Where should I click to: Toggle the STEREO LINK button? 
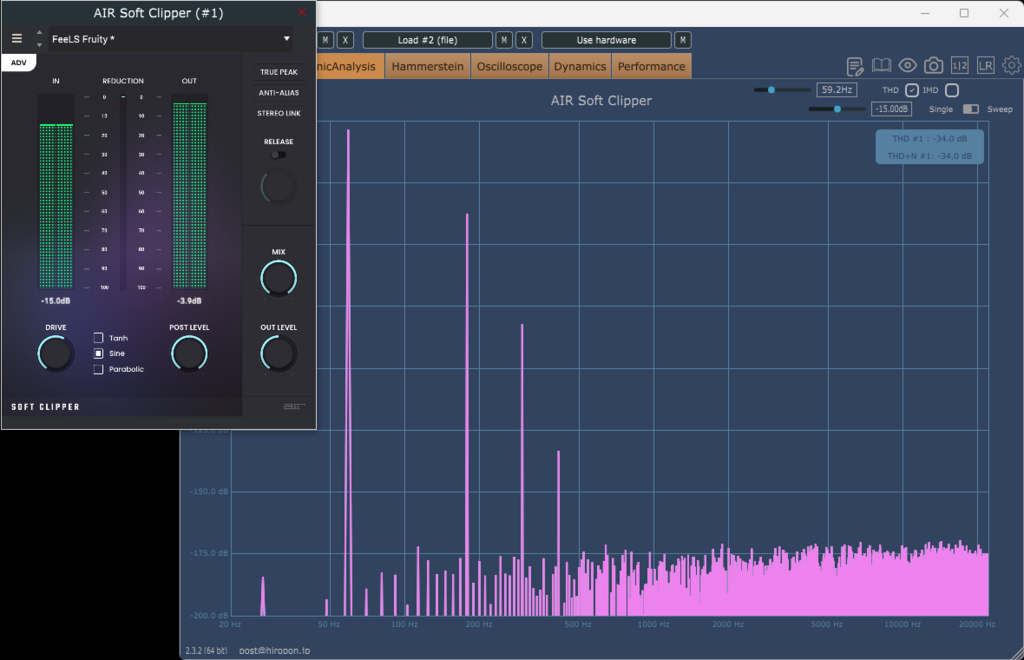tap(279, 113)
